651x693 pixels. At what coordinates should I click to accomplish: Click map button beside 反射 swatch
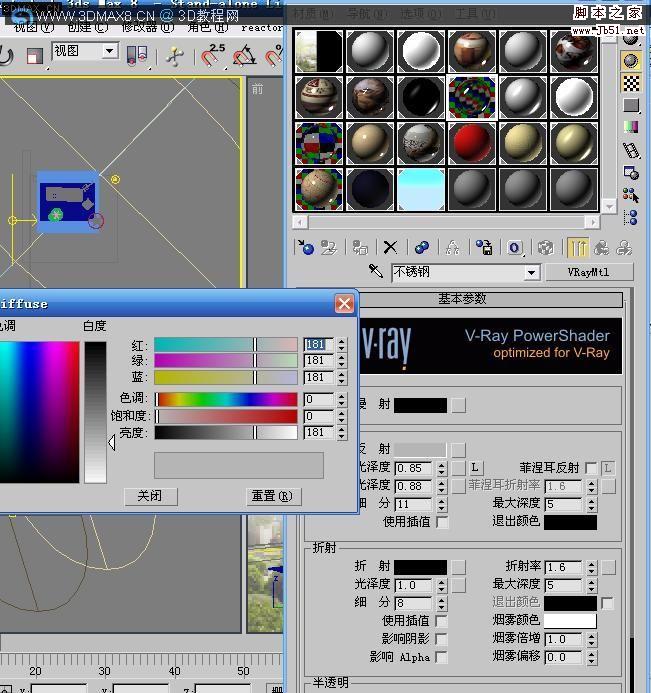tap(458, 450)
